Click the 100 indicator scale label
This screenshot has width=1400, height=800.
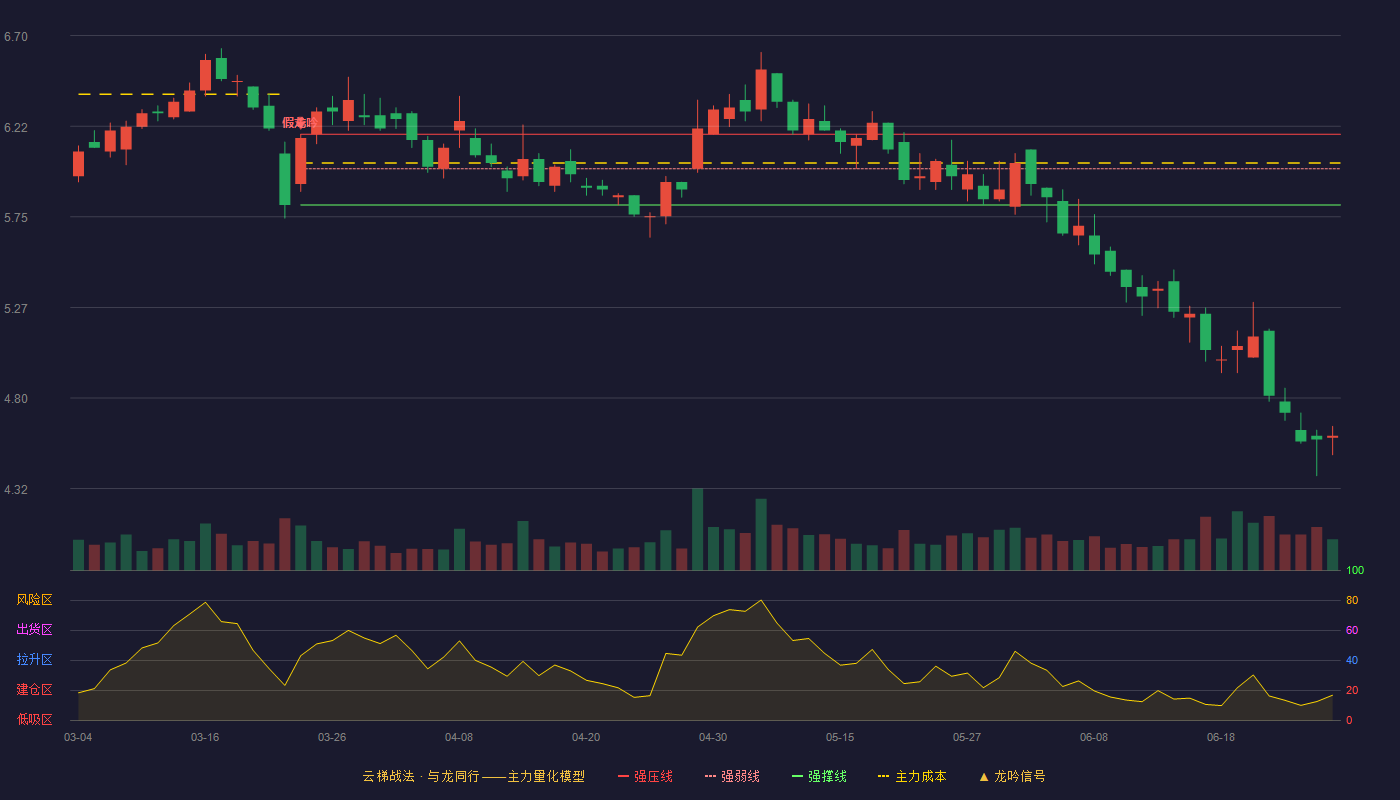(x=1355, y=571)
